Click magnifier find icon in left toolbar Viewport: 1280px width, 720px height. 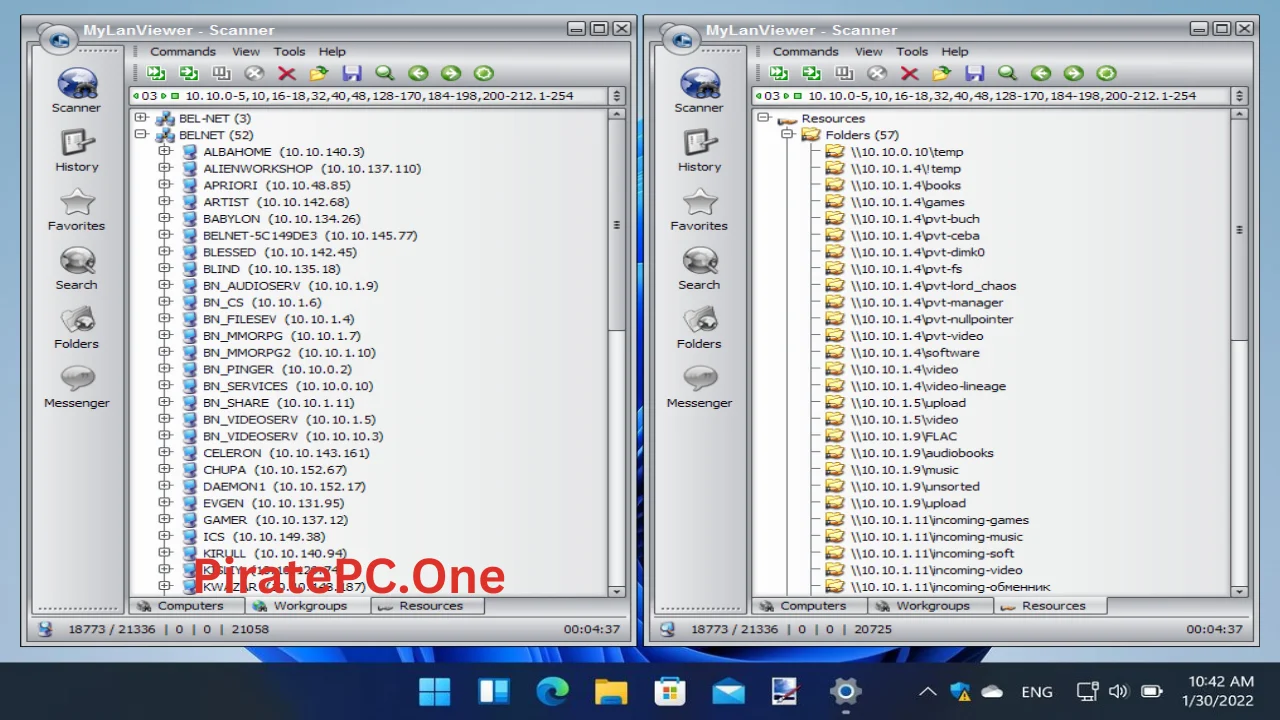pyautogui.click(x=385, y=73)
